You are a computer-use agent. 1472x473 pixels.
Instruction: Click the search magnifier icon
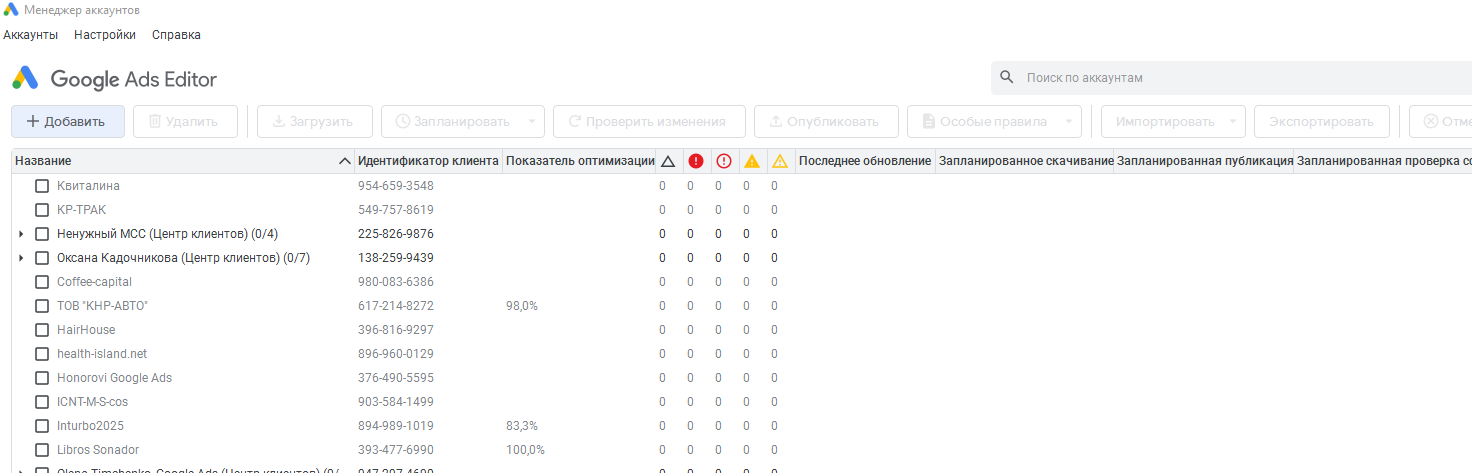coord(1007,78)
